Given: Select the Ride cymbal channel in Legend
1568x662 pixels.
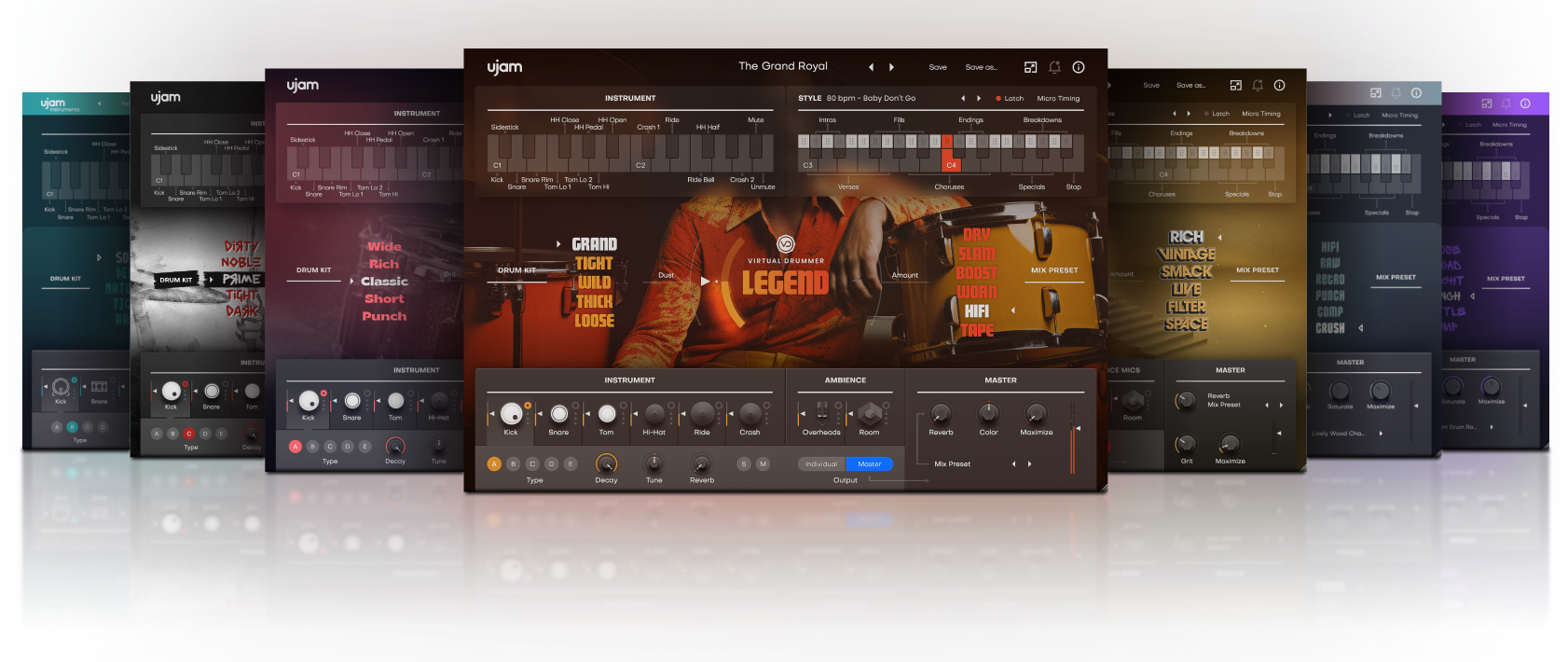Looking at the screenshot, I should [x=702, y=413].
